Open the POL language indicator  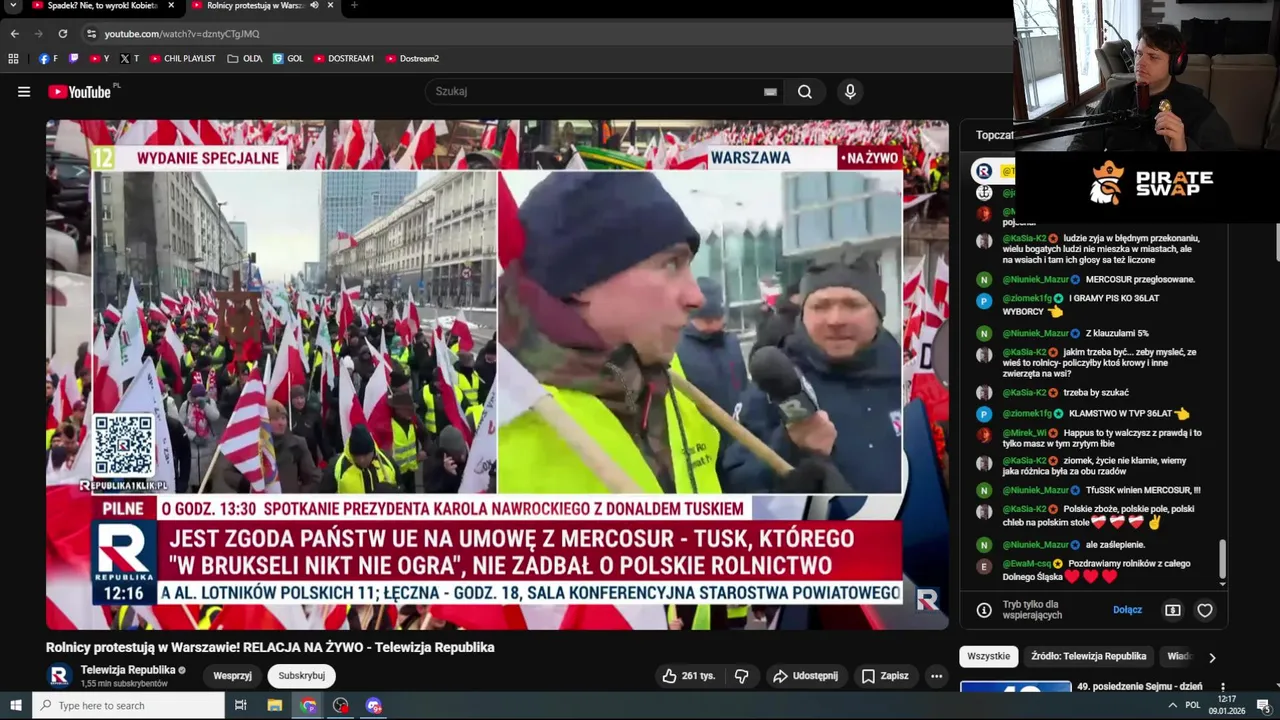(1192, 705)
